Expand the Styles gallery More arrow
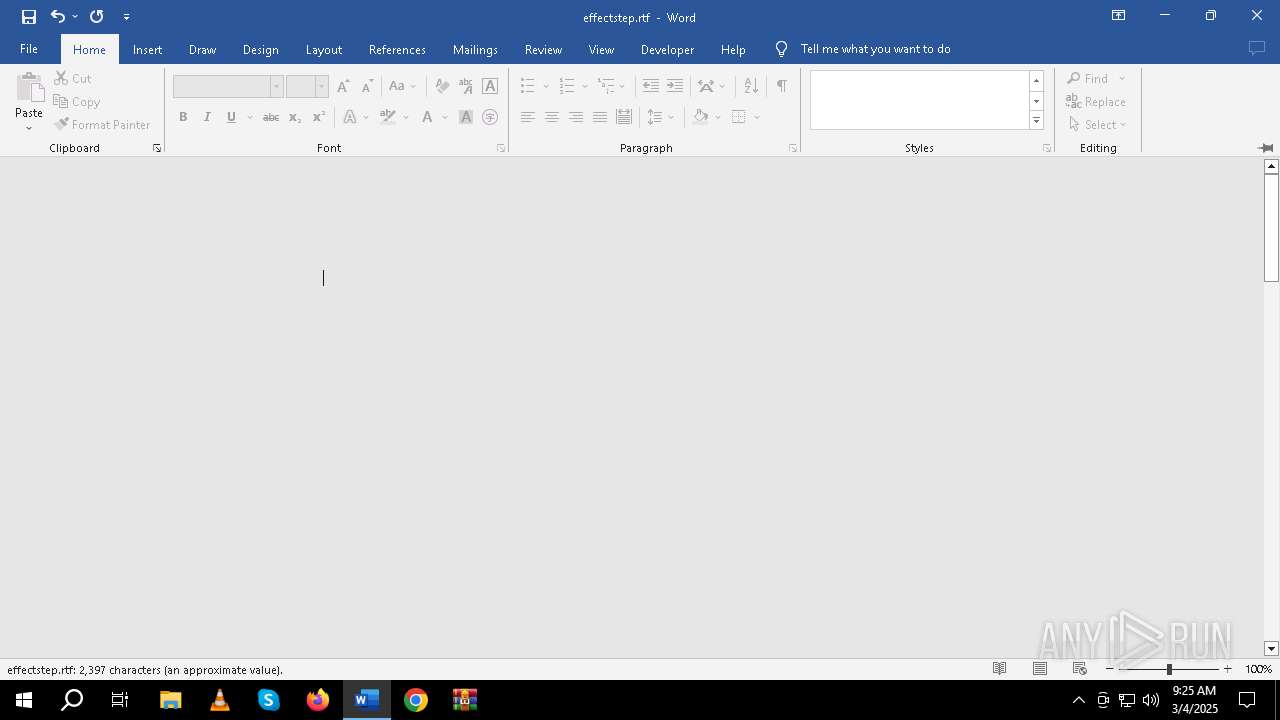Image resolution: width=1280 pixels, height=720 pixels. [1036, 120]
